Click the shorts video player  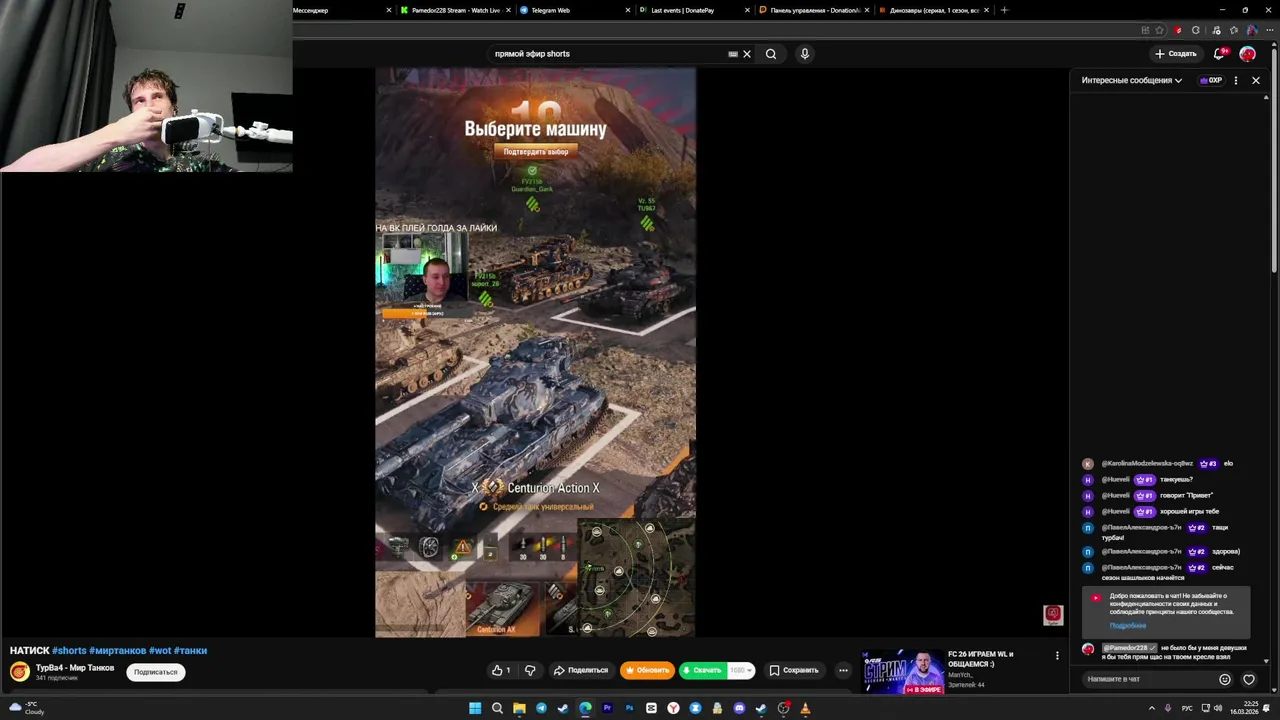535,352
